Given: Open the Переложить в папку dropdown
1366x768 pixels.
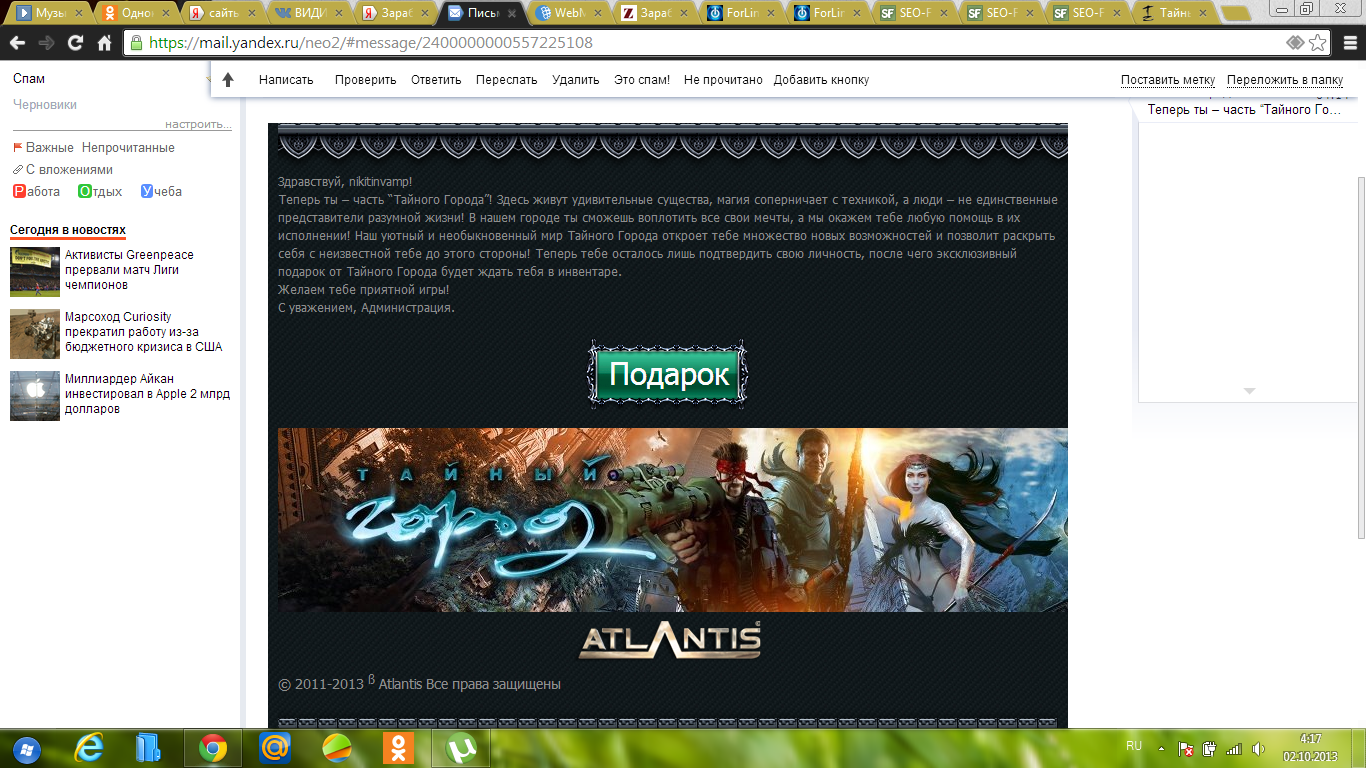Looking at the screenshot, I should coord(1285,80).
